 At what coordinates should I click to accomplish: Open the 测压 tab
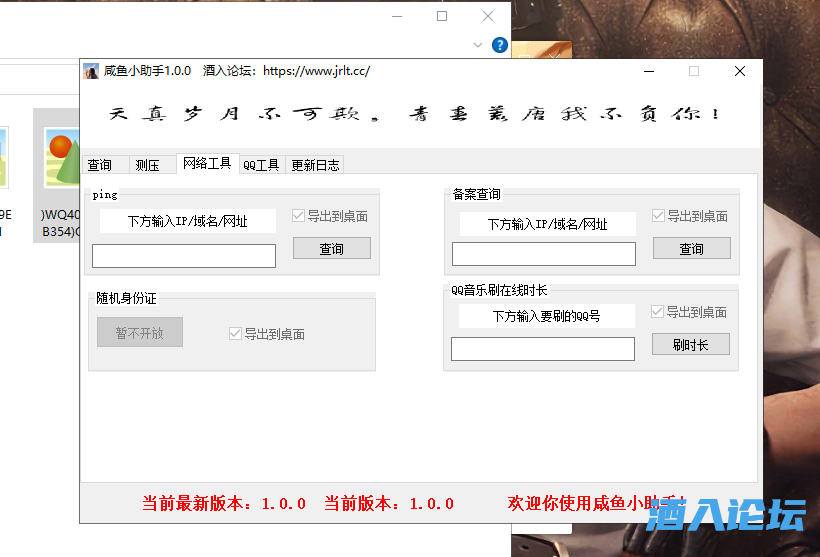pos(147,166)
